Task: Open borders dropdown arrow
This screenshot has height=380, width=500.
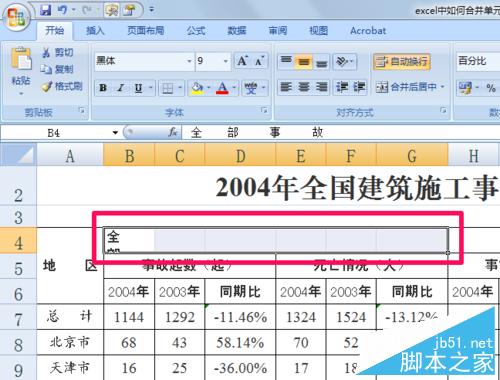Action: coord(180,88)
